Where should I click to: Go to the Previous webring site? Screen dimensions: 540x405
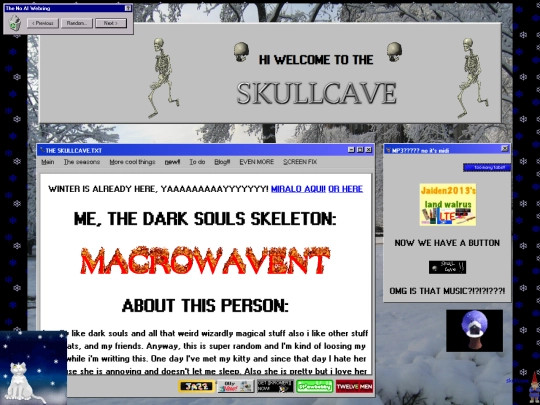[x=43, y=23]
